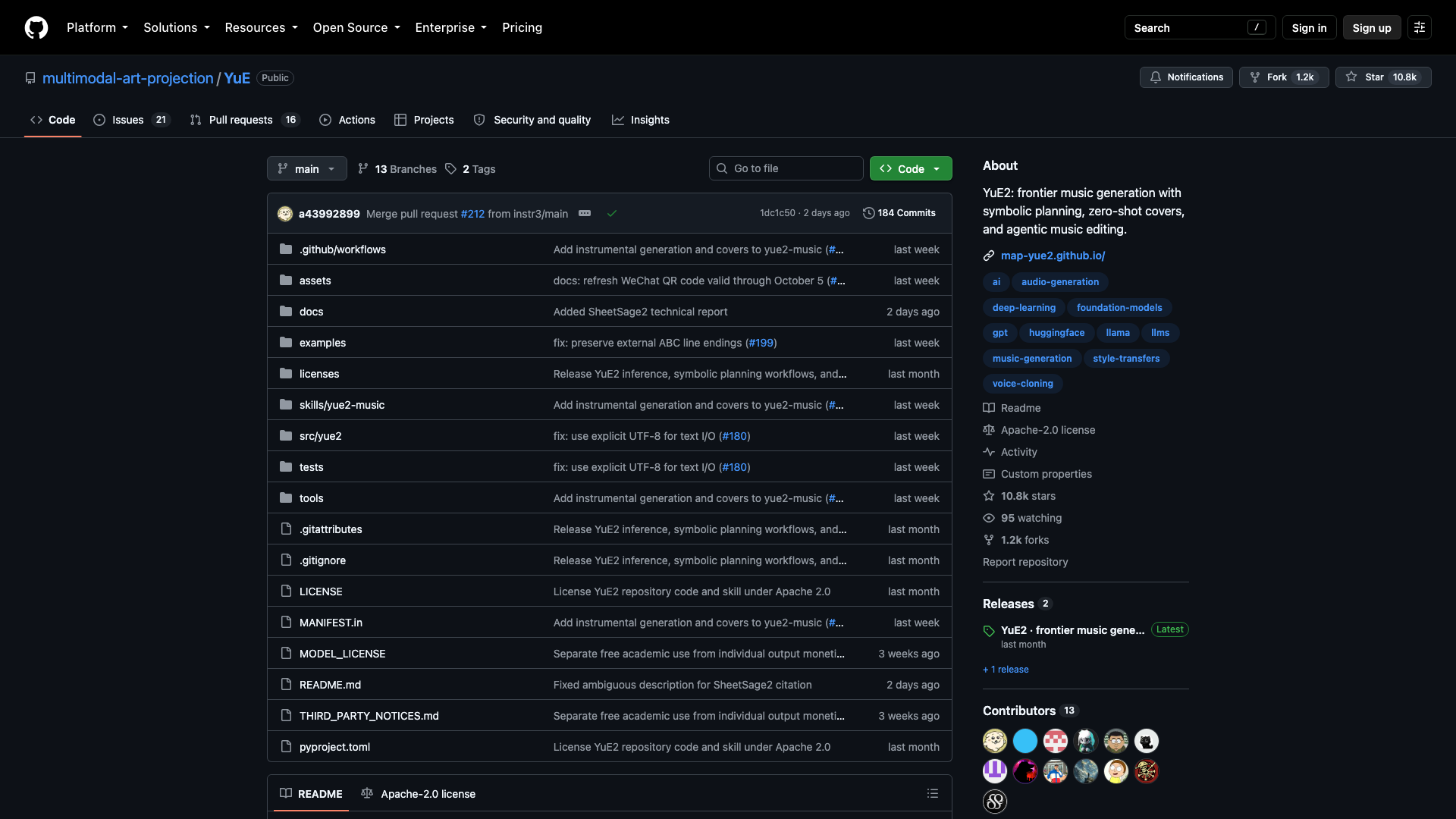Fork the YuE repository
This screenshot has width=1456, height=819.
(1284, 77)
